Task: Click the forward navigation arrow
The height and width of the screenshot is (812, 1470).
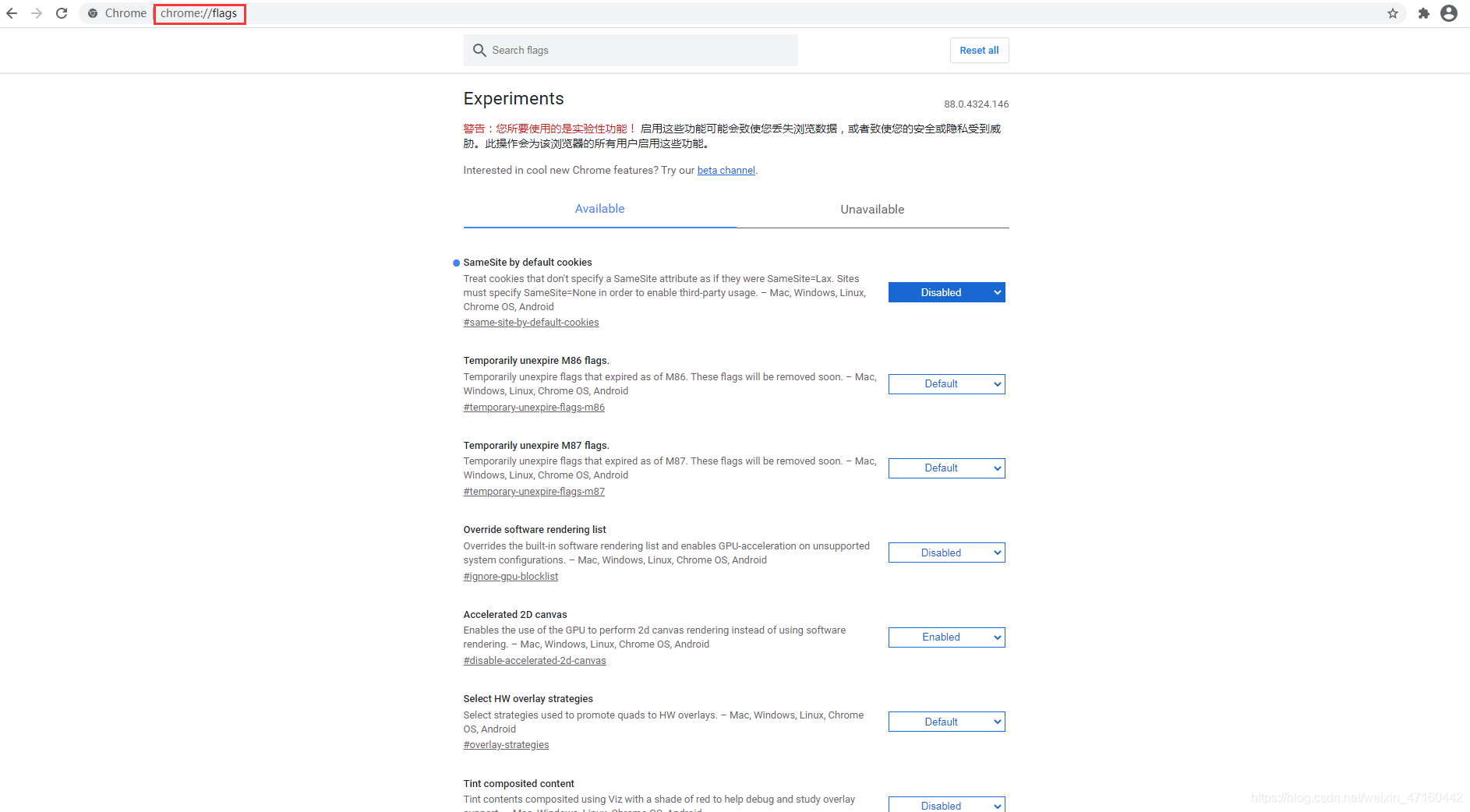Action: tap(37, 13)
